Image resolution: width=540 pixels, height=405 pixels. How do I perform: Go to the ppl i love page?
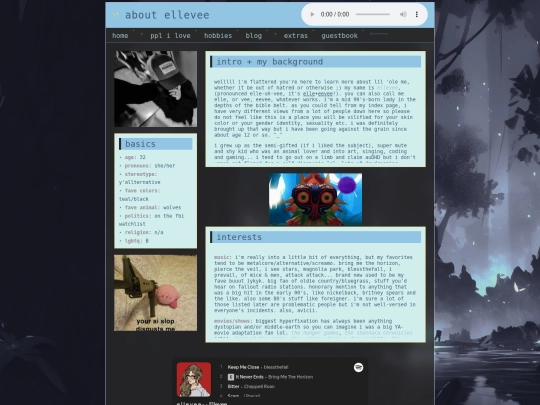coord(170,35)
